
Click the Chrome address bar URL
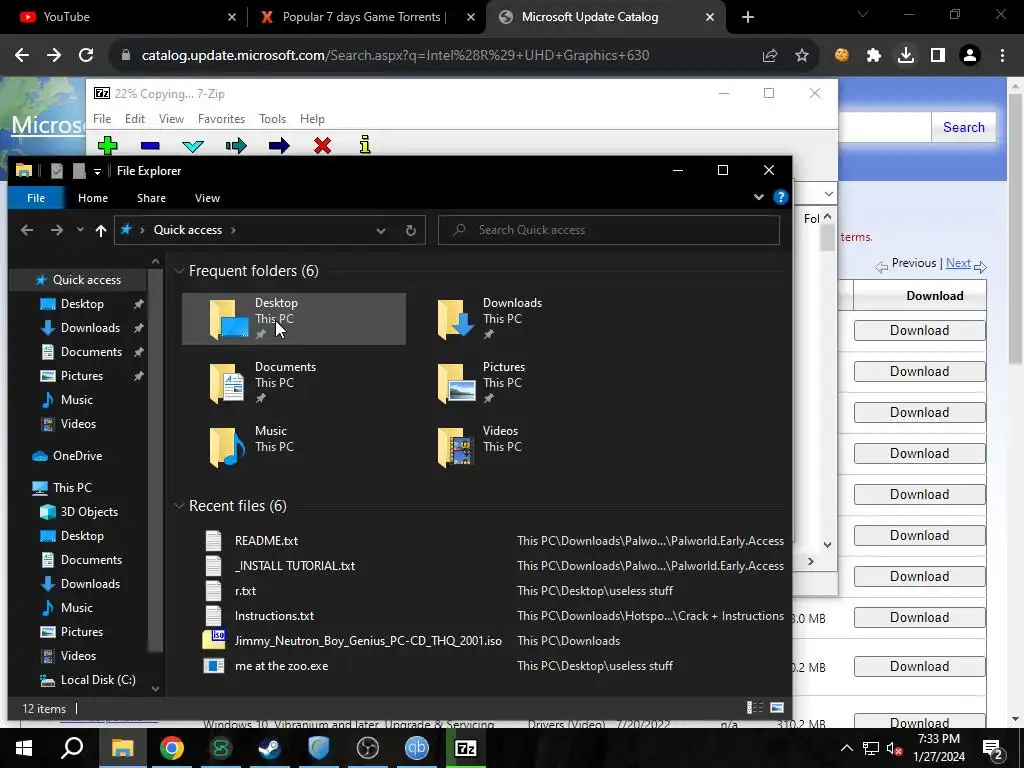[x=395, y=56]
